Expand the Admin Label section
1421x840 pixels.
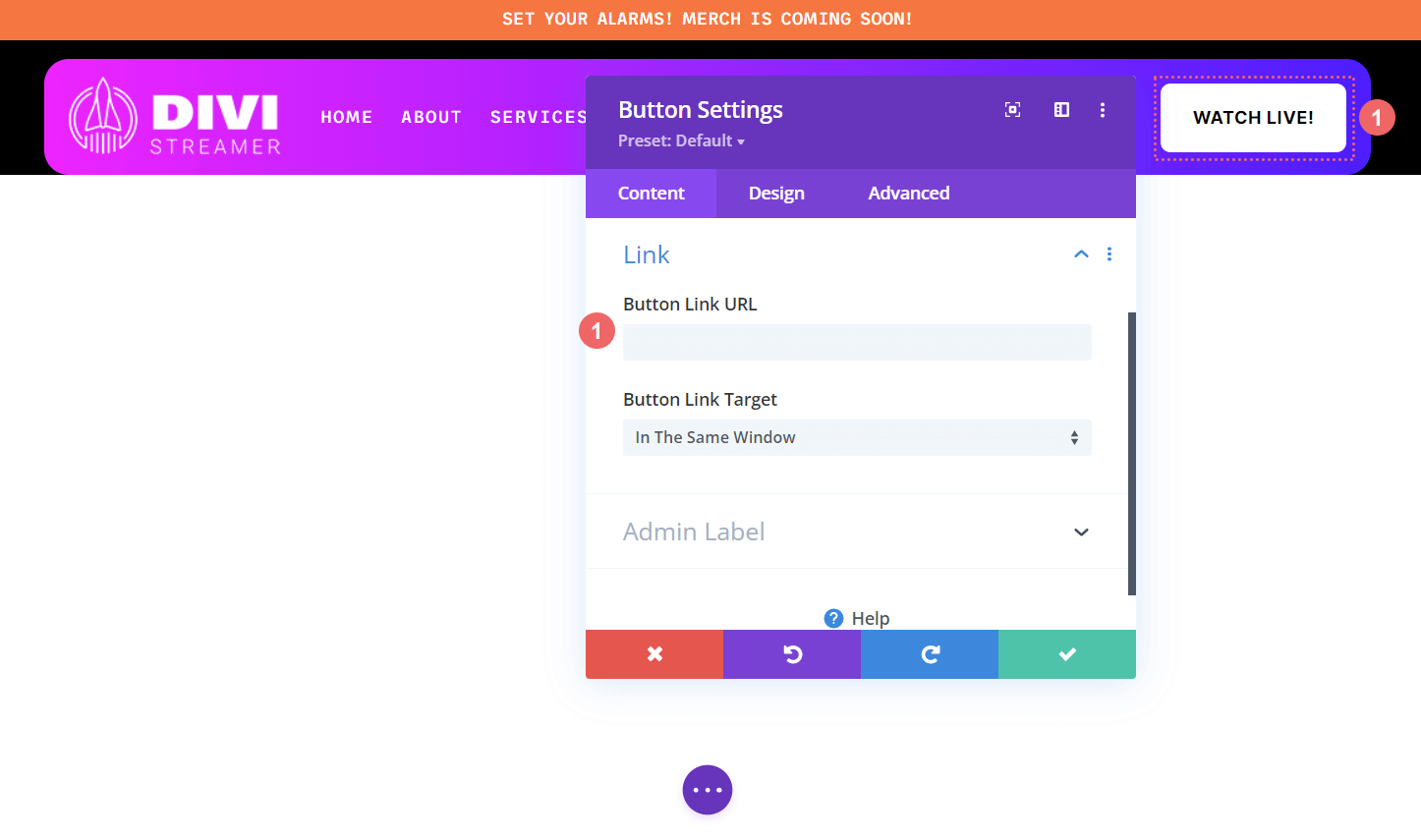click(x=1081, y=532)
